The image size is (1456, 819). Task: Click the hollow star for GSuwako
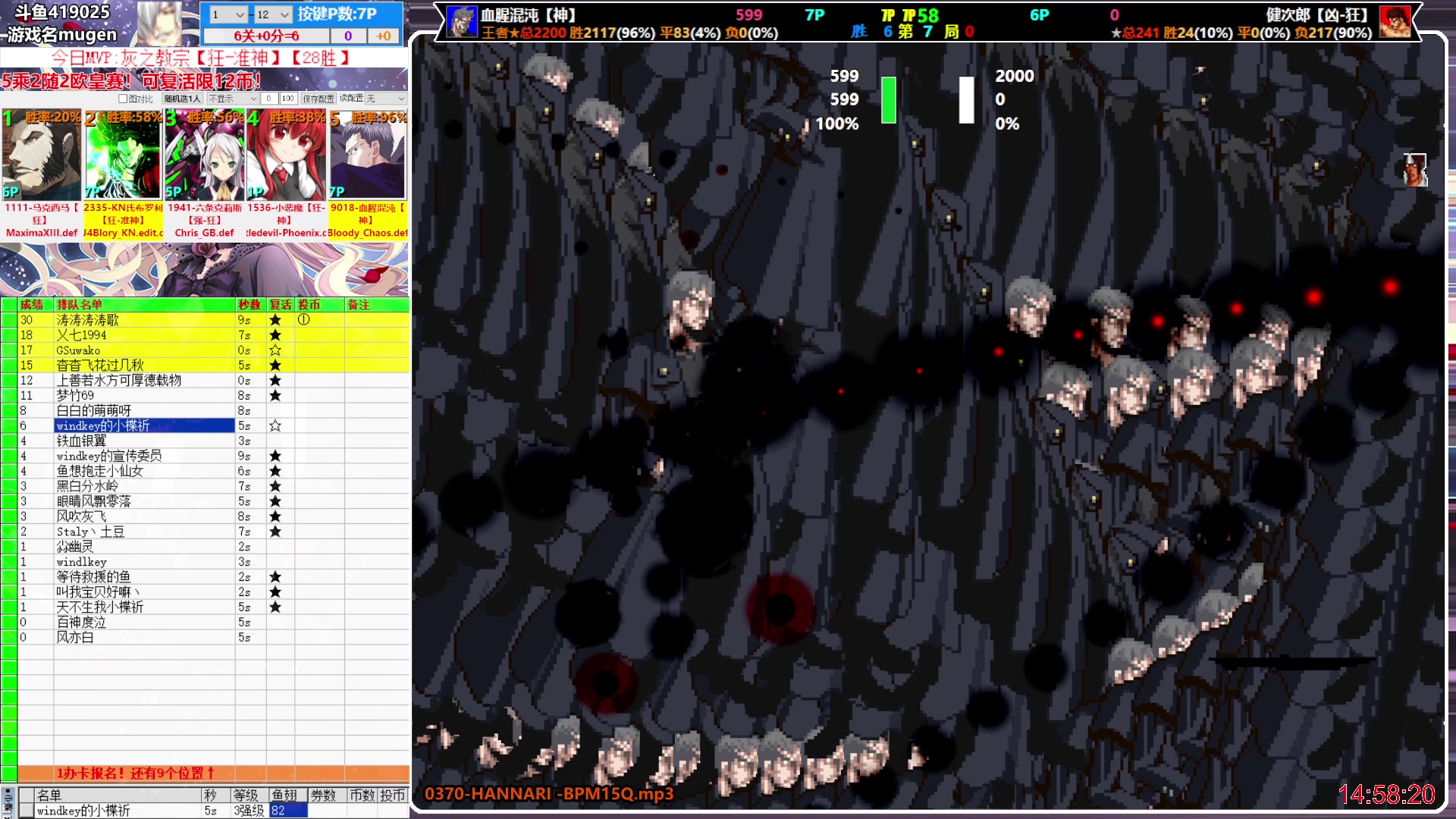[x=275, y=350]
